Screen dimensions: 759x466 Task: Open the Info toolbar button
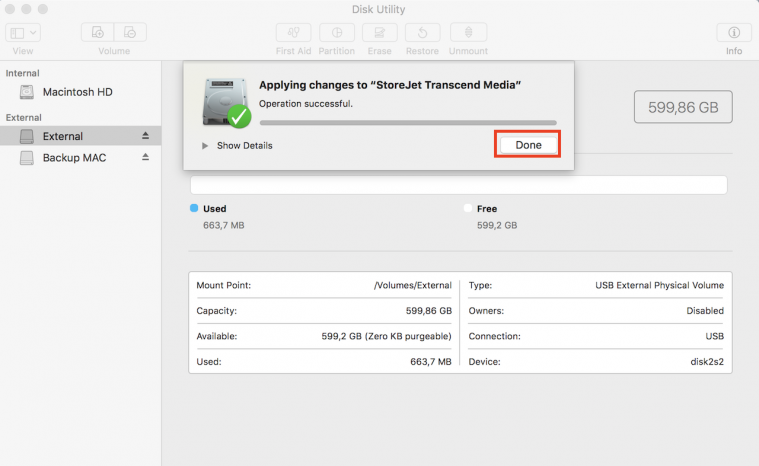point(734,32)
